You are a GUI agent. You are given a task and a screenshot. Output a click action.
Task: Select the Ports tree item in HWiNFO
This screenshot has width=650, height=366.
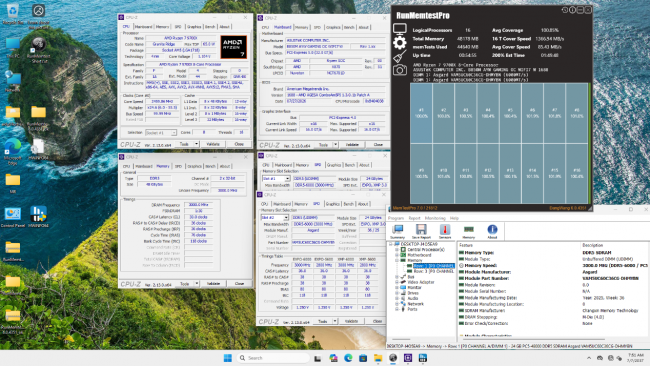click(412, 309)
